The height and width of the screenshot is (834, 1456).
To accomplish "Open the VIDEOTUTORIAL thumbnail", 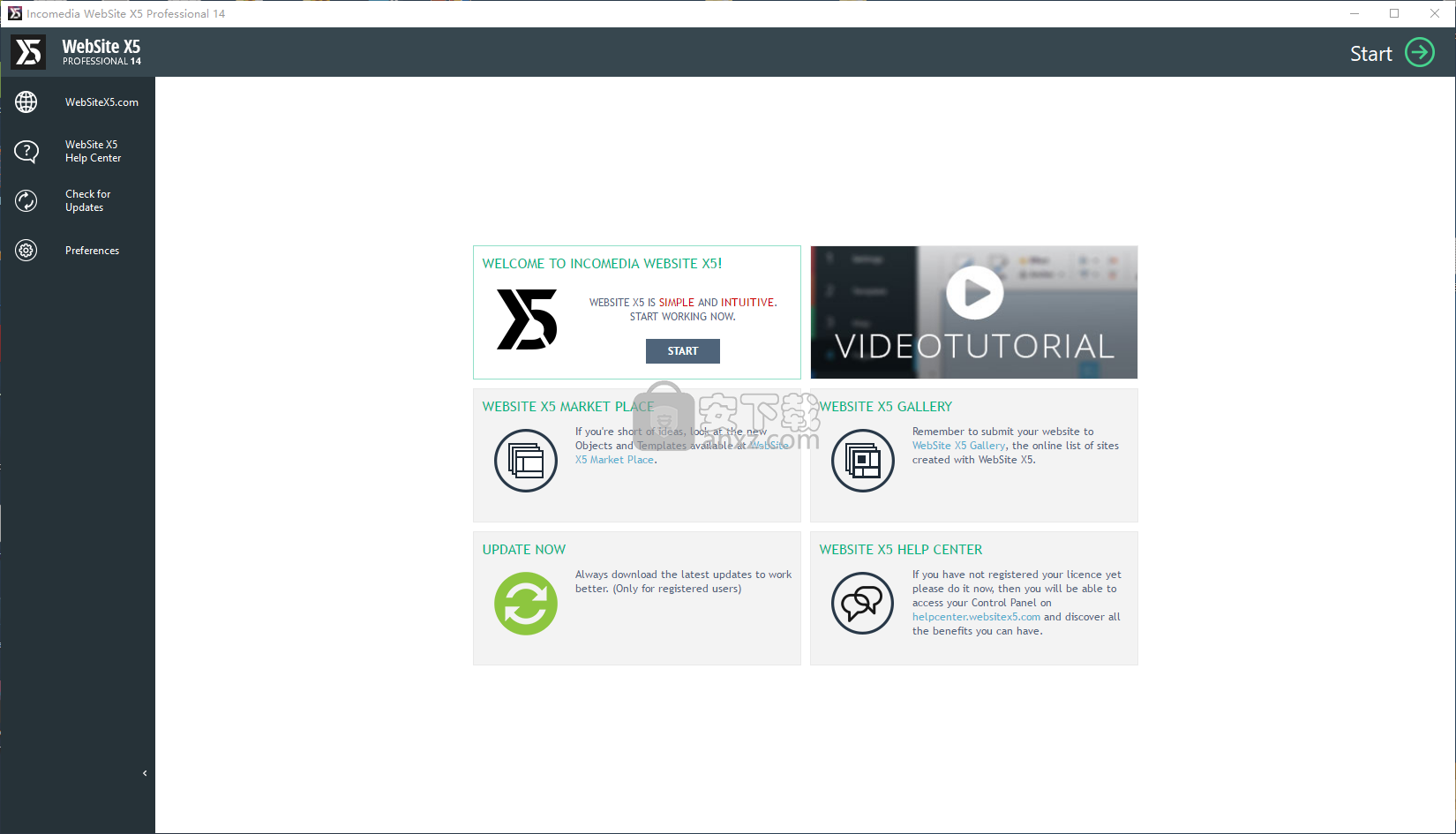I will pos(974,312).
